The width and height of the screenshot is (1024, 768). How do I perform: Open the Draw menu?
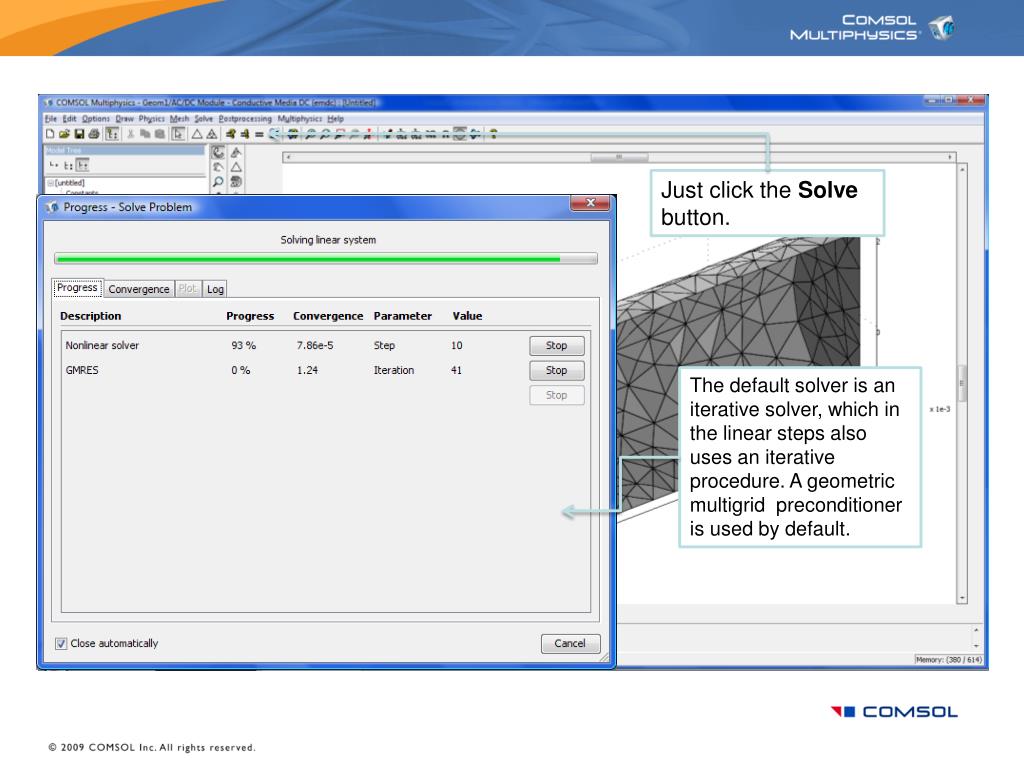[x=125, y=119]
